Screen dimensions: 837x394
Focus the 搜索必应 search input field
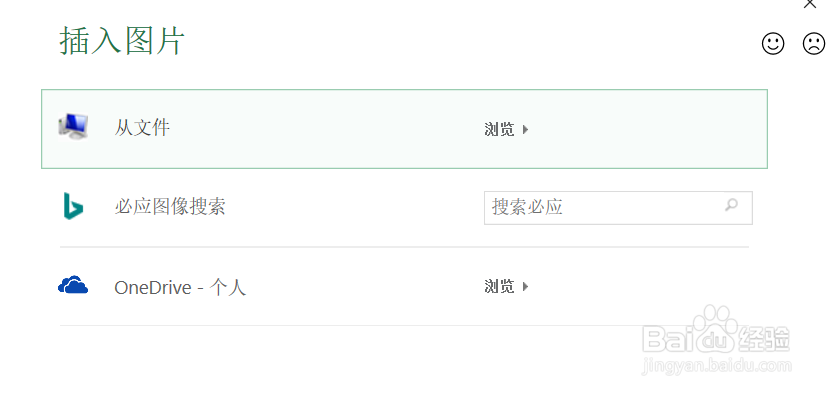(x=618, y=208)
